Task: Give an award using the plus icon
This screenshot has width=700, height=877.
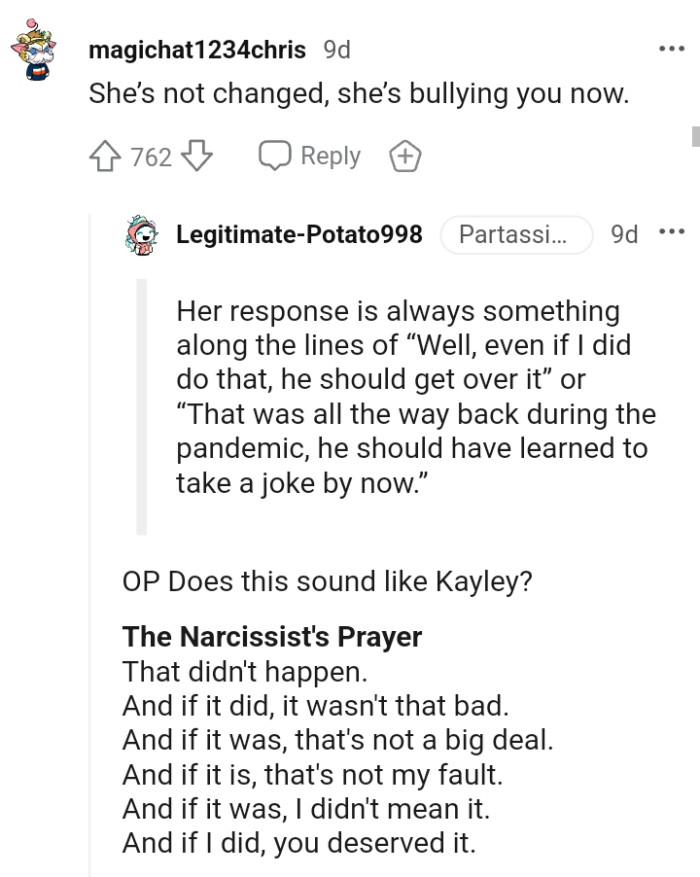Action: tap(404, 155)
